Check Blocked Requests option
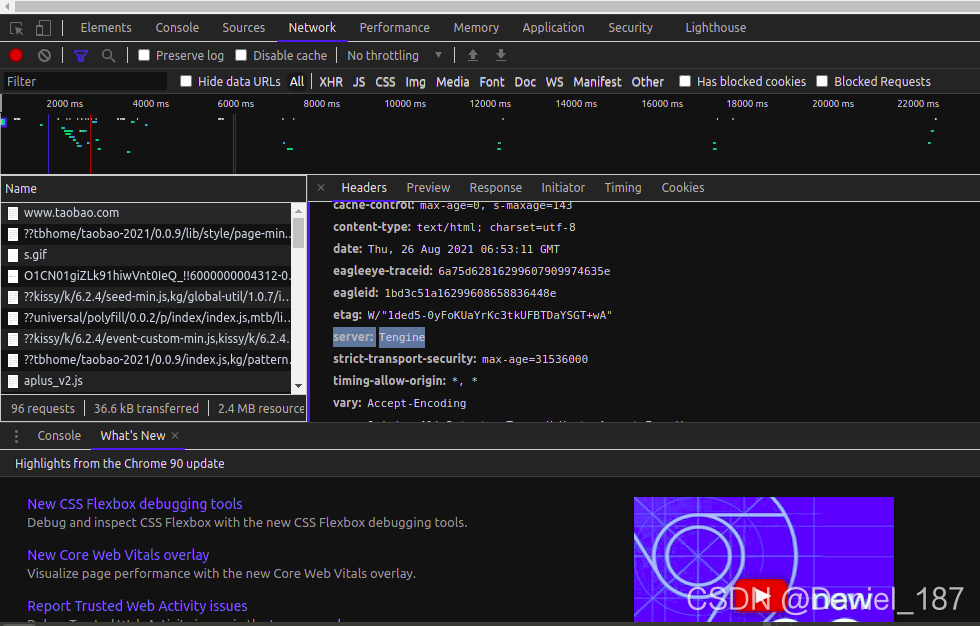The height and width of the screenshot is (626, 980). tap(822, 81)
